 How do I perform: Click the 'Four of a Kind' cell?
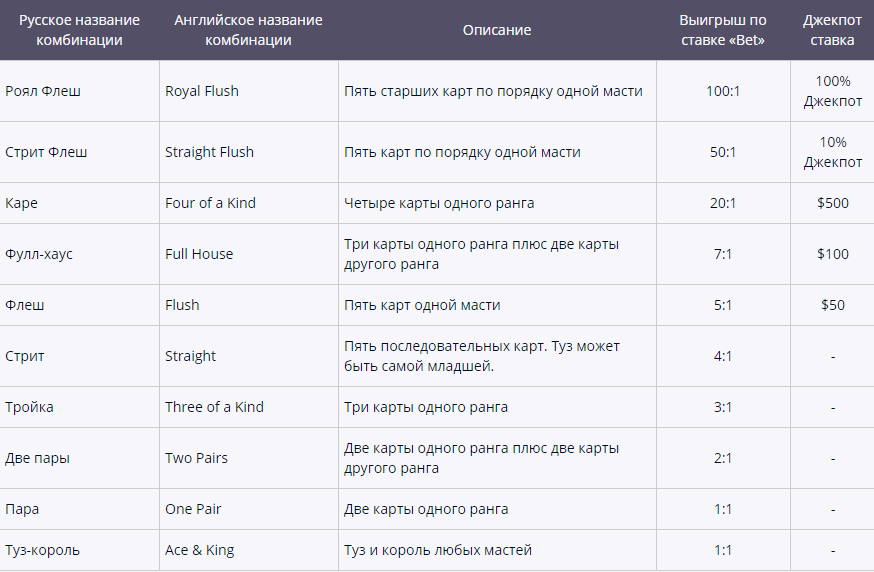(x=210, y=203)
